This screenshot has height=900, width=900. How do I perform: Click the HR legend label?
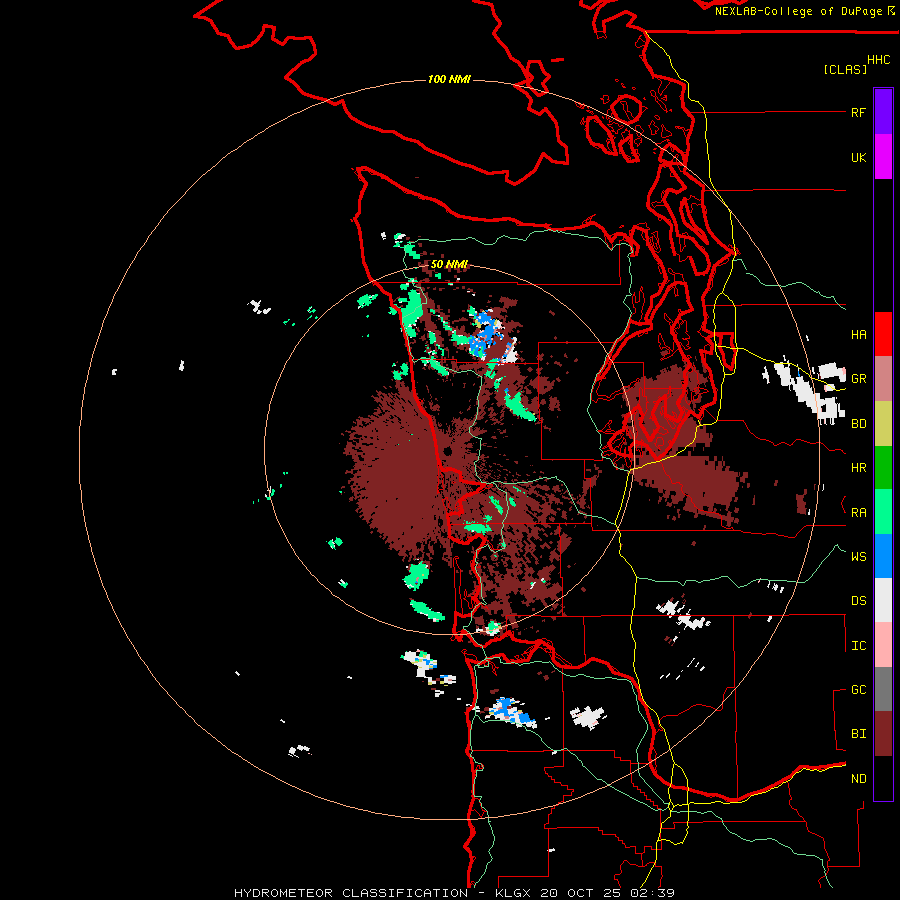click(858, 468)
